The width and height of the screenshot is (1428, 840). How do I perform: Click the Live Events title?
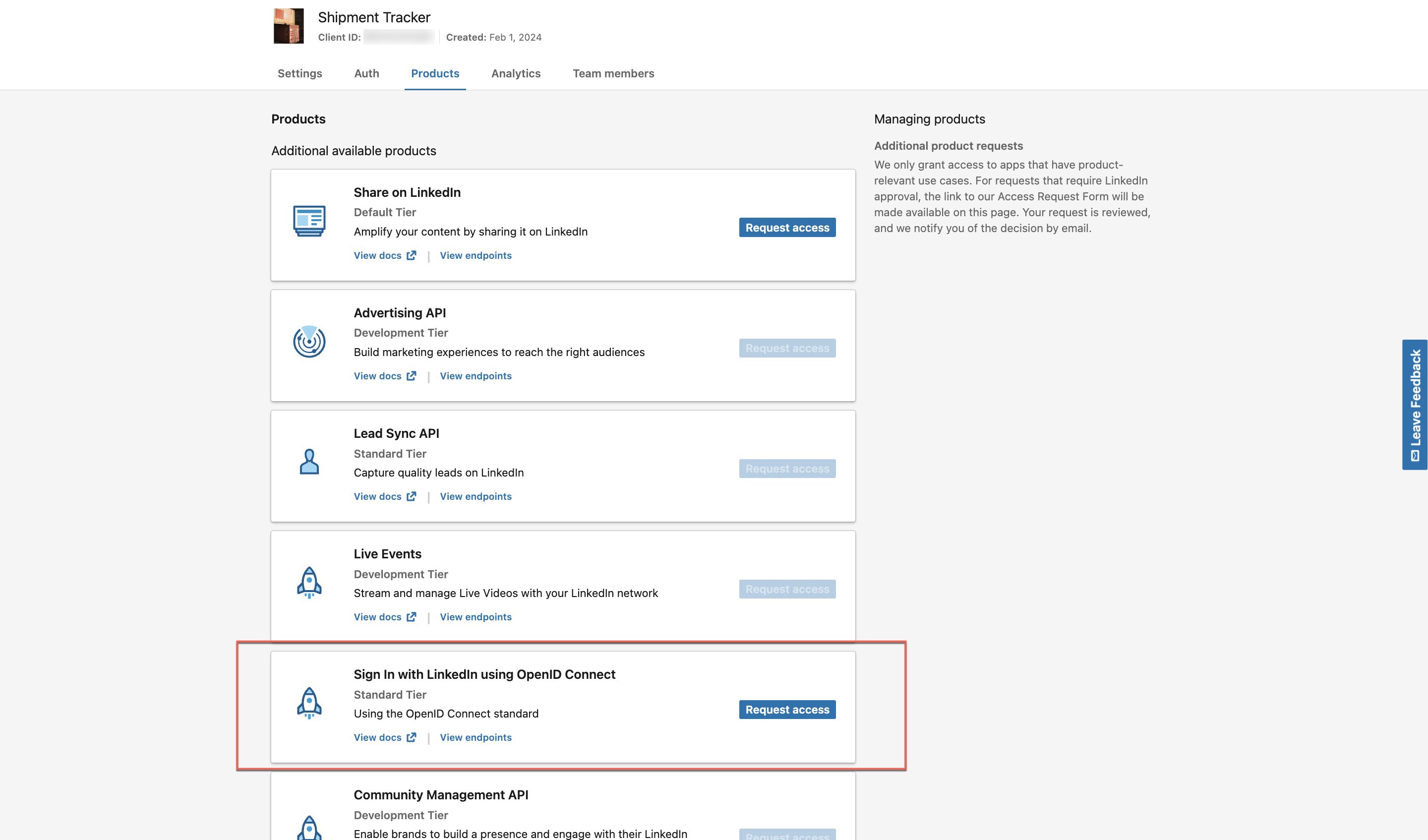click(x=388, y=554)
